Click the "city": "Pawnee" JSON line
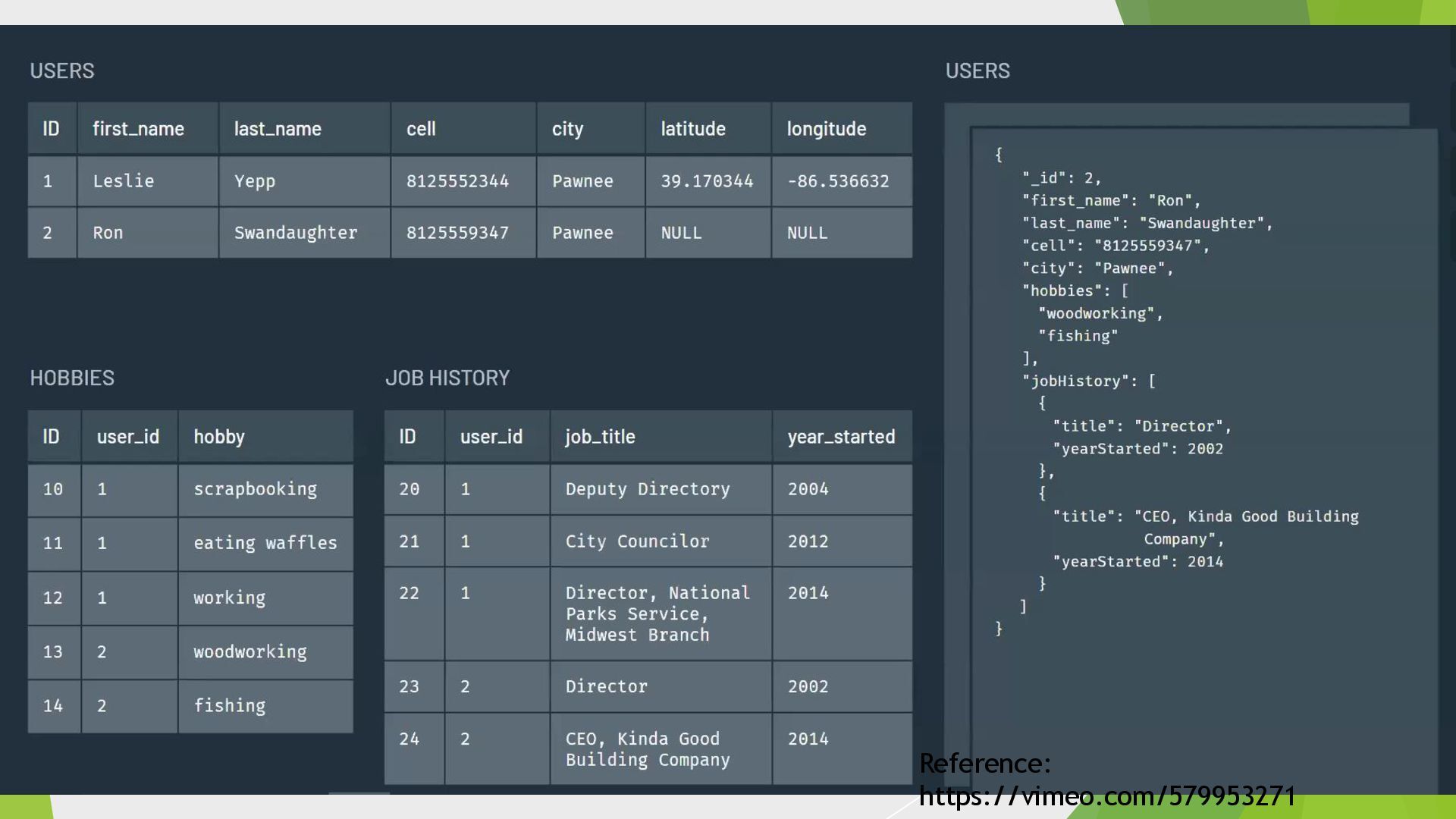This screenshot has height=819, width=1456. [x=1097, y=268]
